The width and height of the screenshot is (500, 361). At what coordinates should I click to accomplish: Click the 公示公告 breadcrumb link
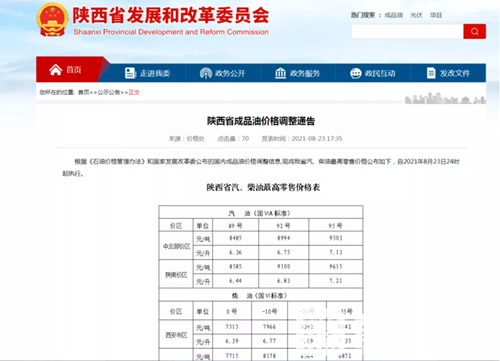[x=109, y=92]
